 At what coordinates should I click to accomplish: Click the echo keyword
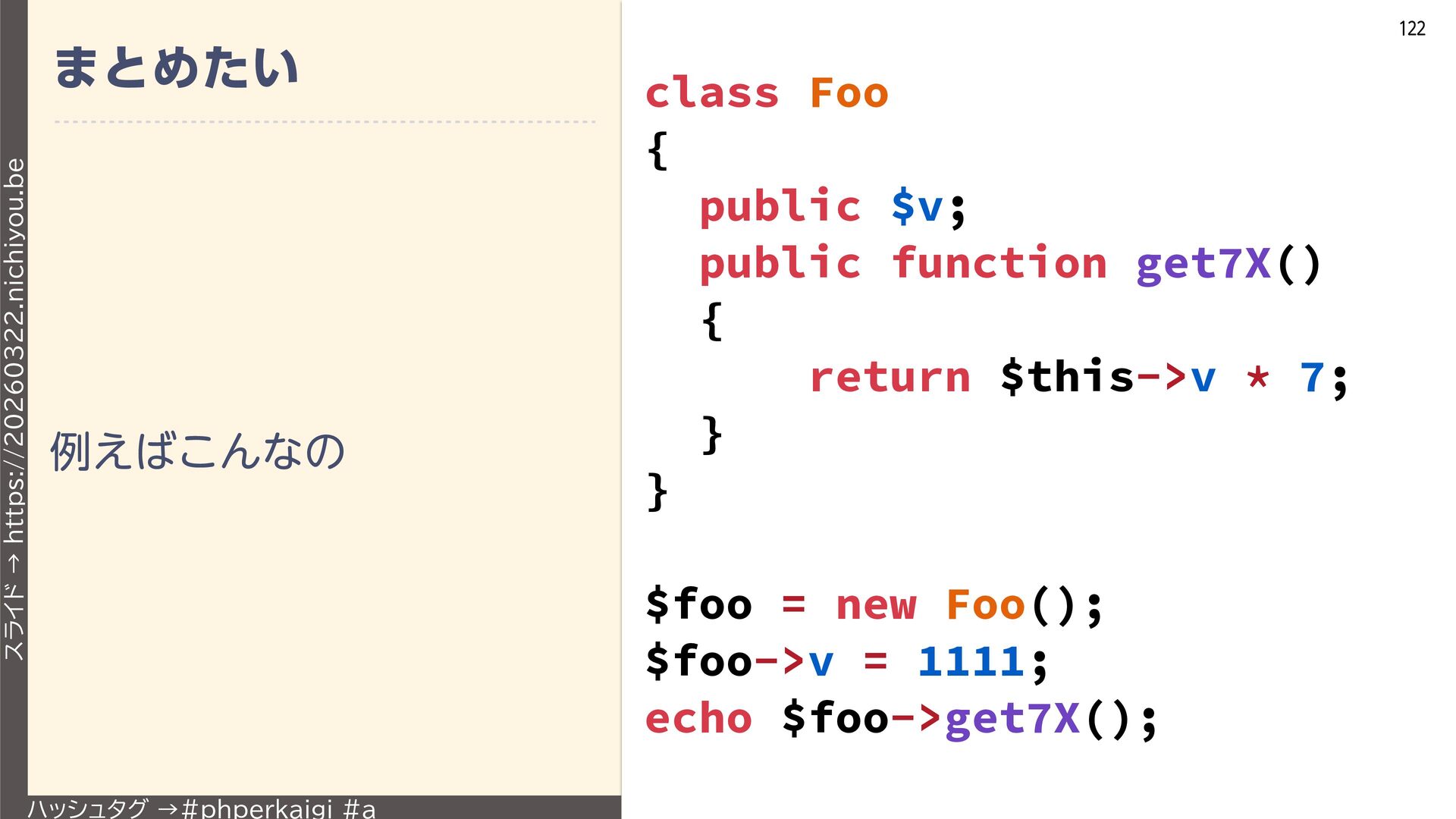click(698, 718)
